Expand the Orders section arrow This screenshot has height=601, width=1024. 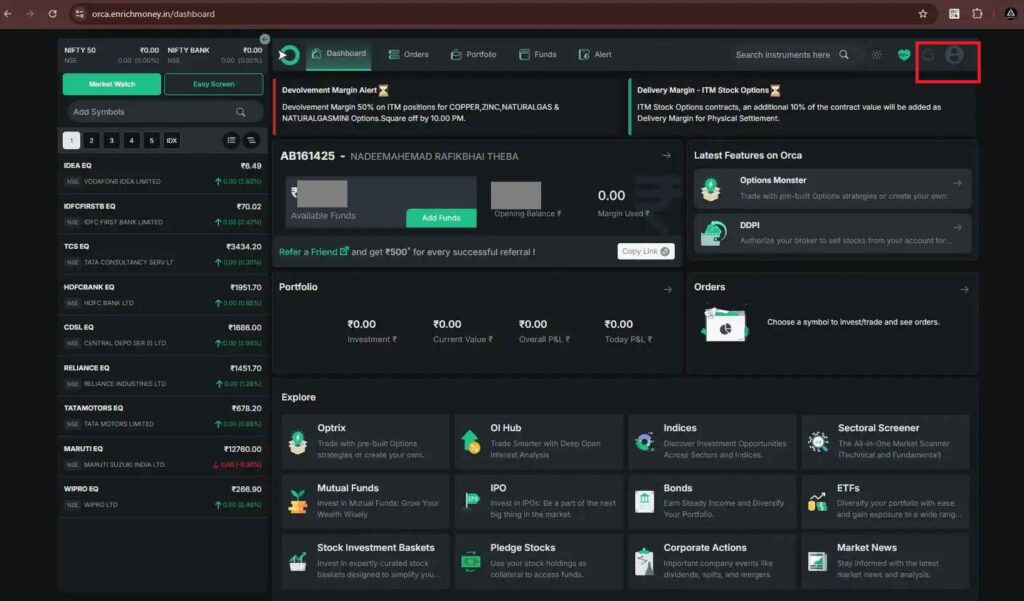pos(964,289)
